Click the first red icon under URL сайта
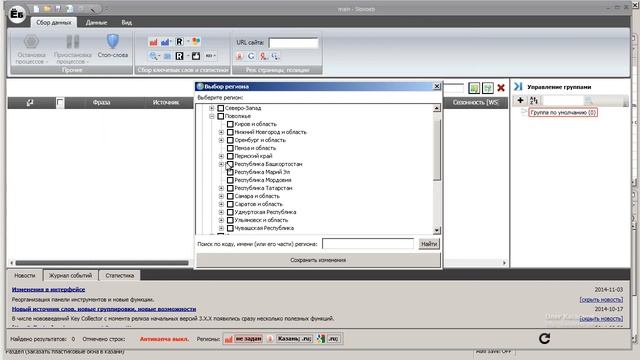 click(x=240, y=56)
